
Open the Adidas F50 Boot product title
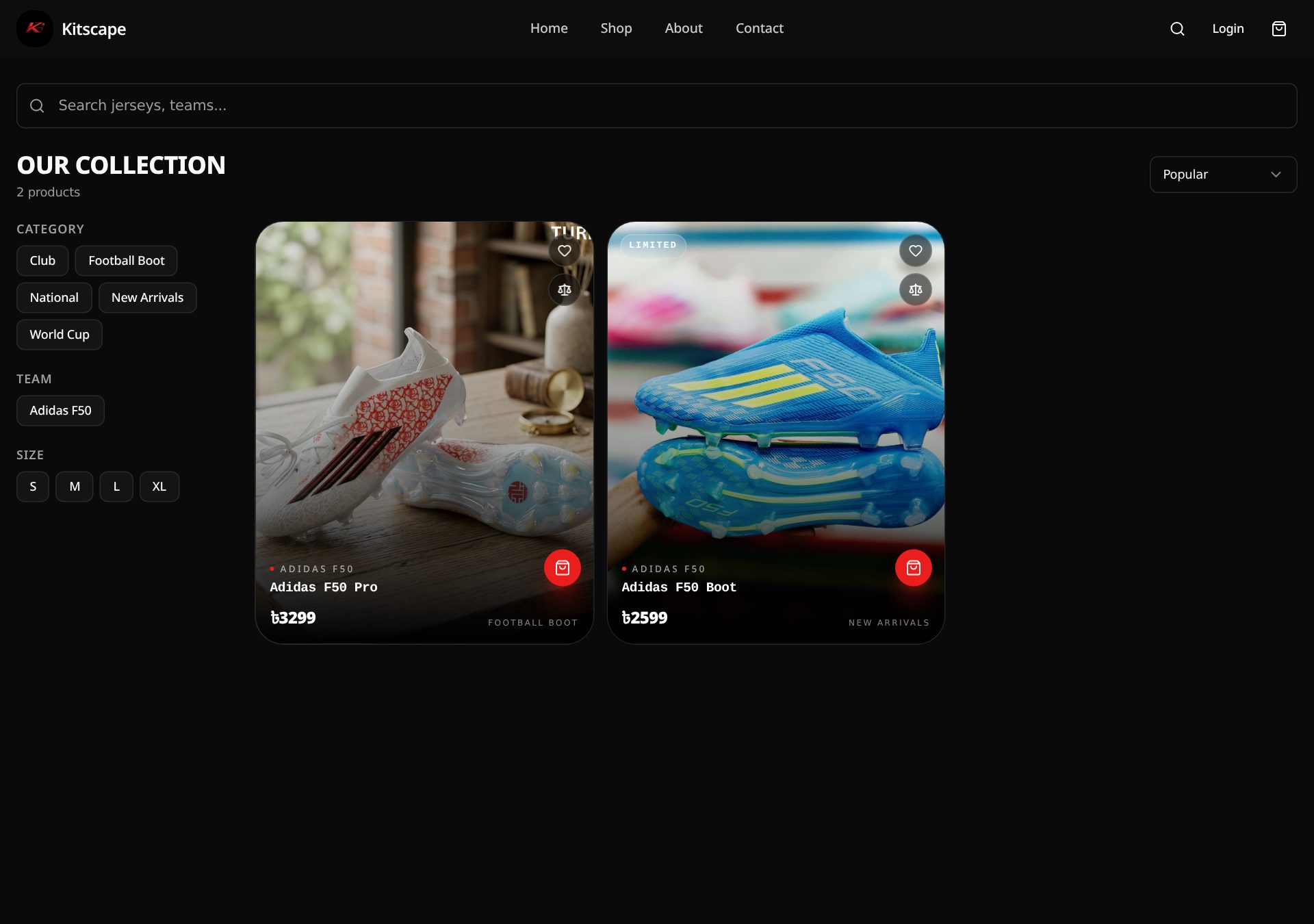pyautogui.click(x=679, y=587)
